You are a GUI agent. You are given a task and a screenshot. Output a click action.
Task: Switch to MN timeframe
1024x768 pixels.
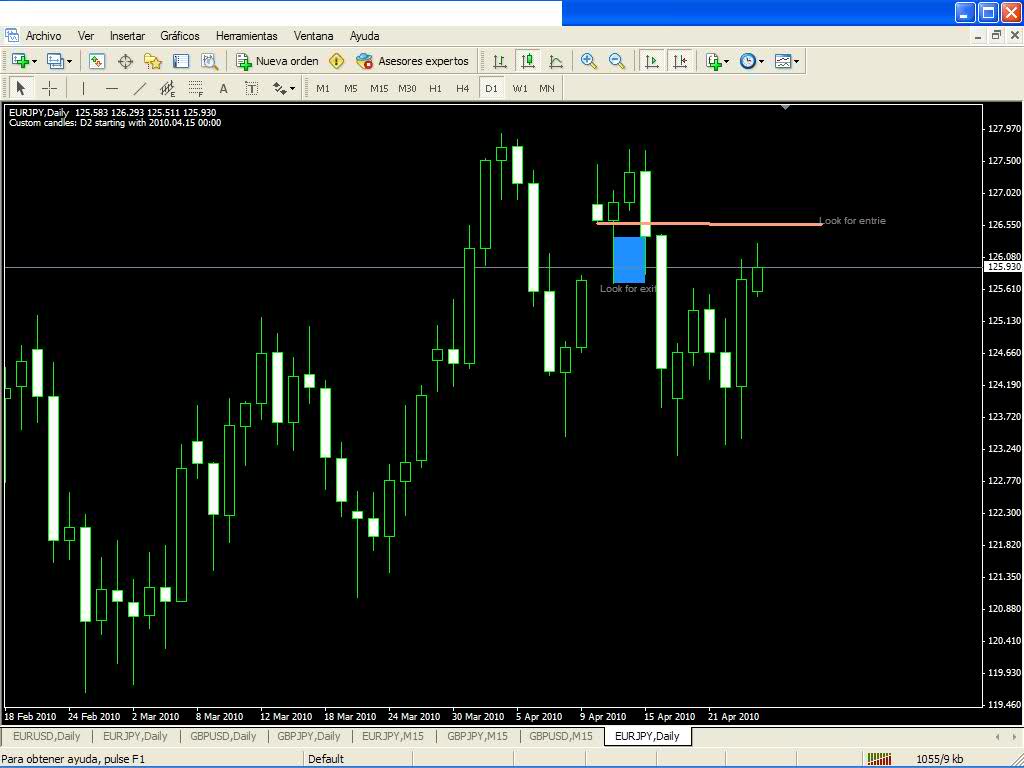click(x=547, y=88)
